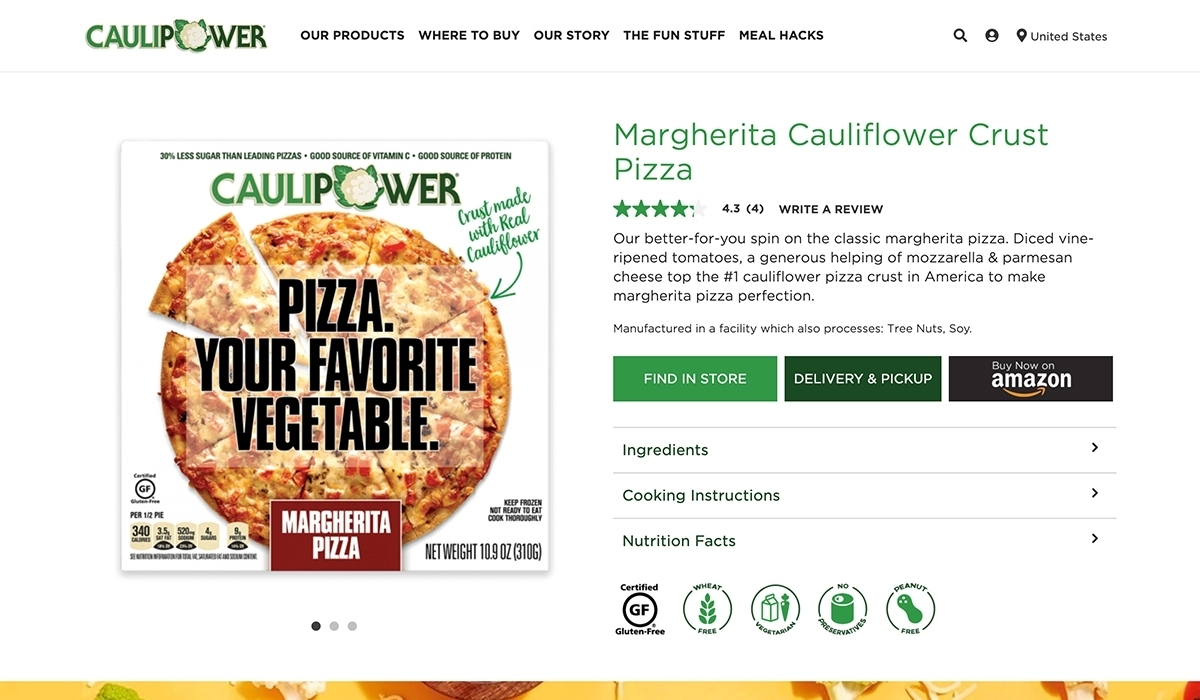Select the first carousel dot
The height and width of the screenshot is (700, 1200).
316,626
